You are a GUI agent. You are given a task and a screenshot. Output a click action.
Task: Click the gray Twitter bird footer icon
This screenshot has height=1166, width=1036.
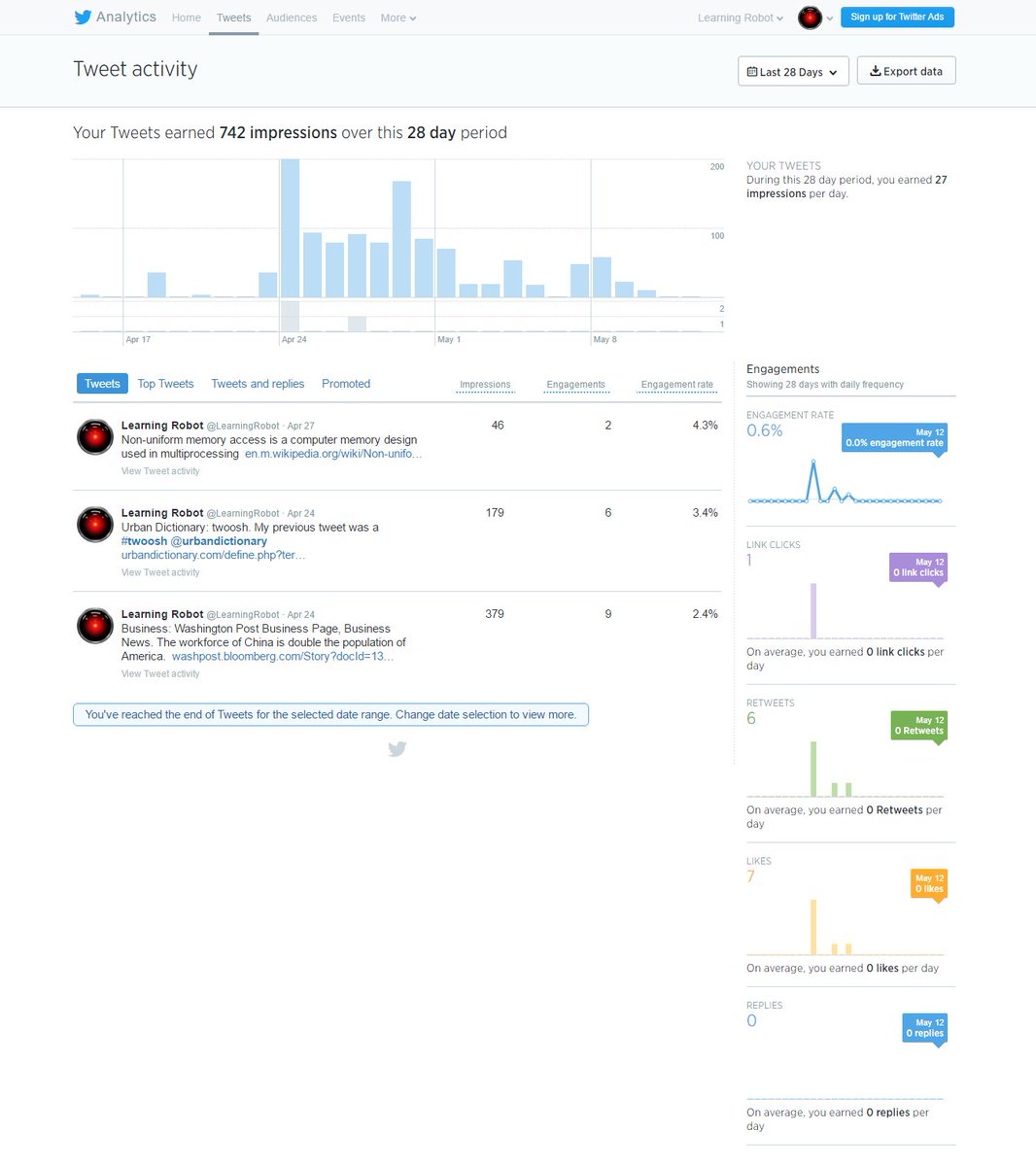tap(397, 749)
